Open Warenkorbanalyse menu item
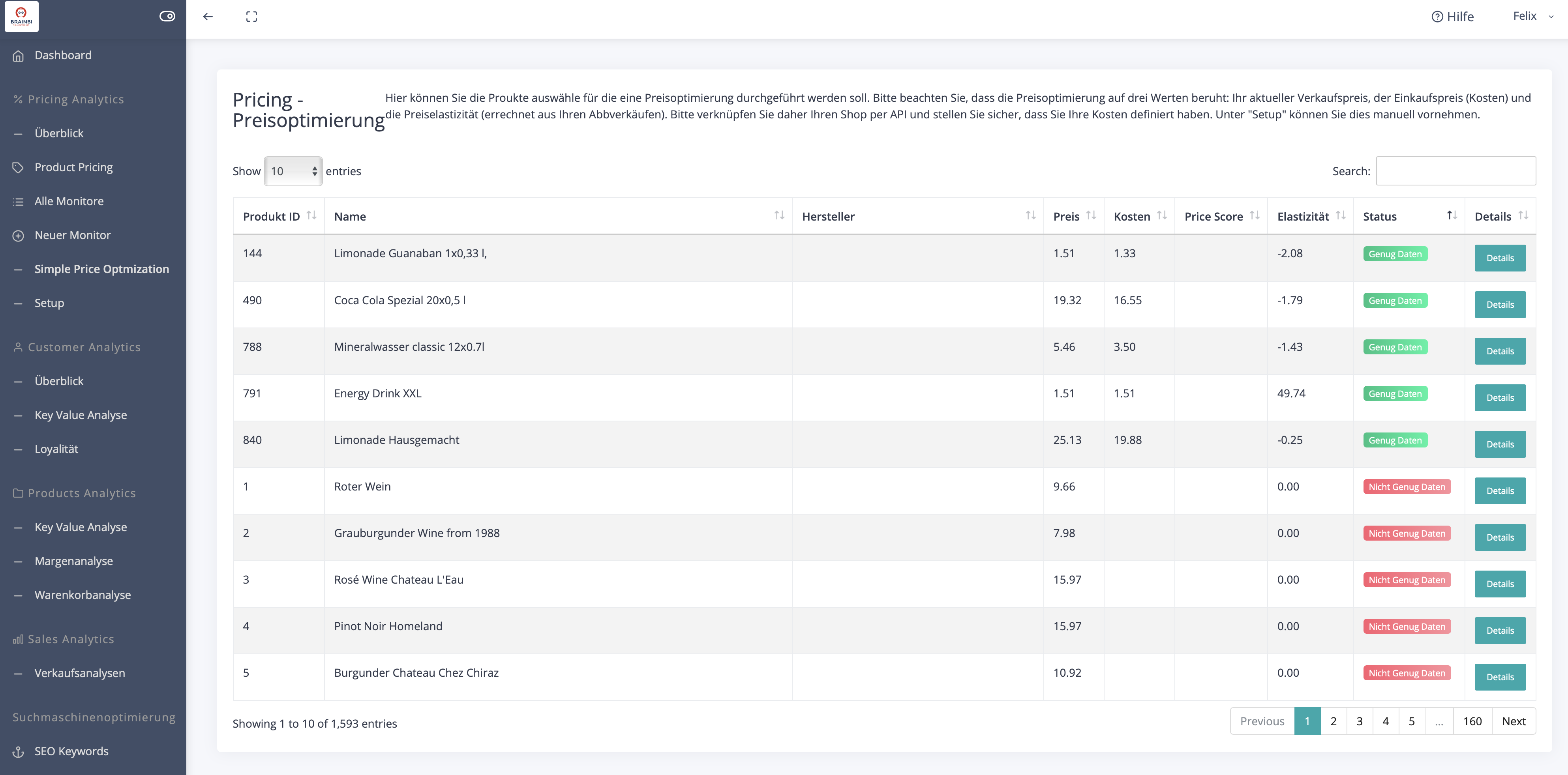Image resolution: width=1568 pixels, height=775 pixels. pos(83,595)
